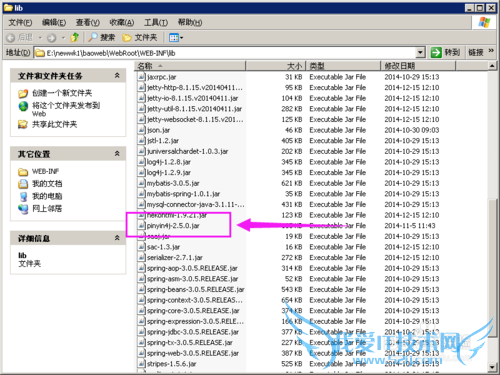Sort by Size (大小) column header
Screen dimensions: 500x375
[276, 66]
